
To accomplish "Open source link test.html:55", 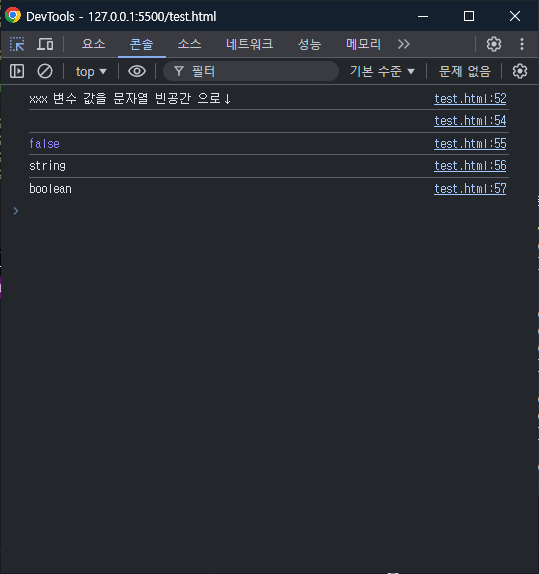I will click(x=470, y=144).
